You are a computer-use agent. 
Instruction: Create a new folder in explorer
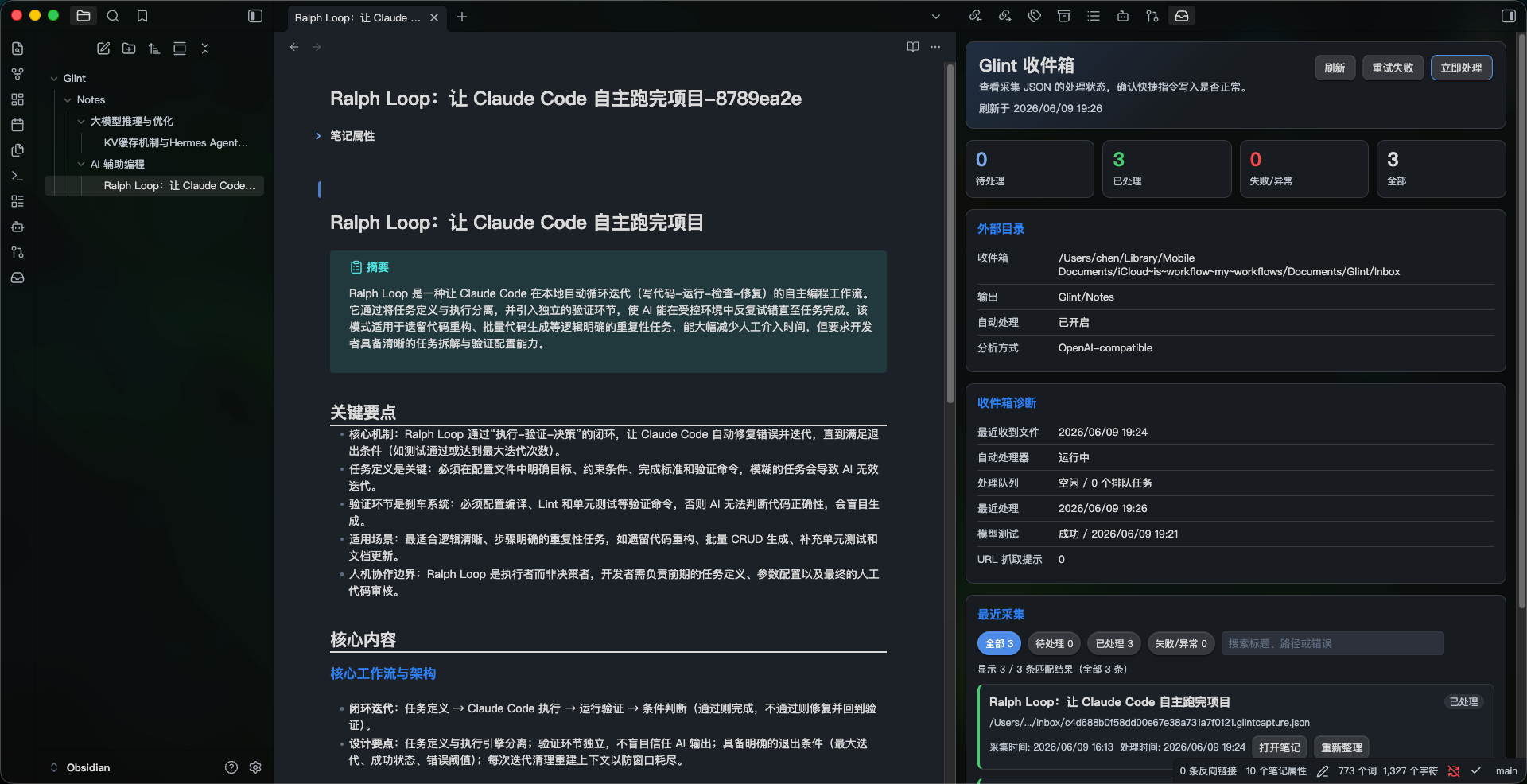[129, 49]
